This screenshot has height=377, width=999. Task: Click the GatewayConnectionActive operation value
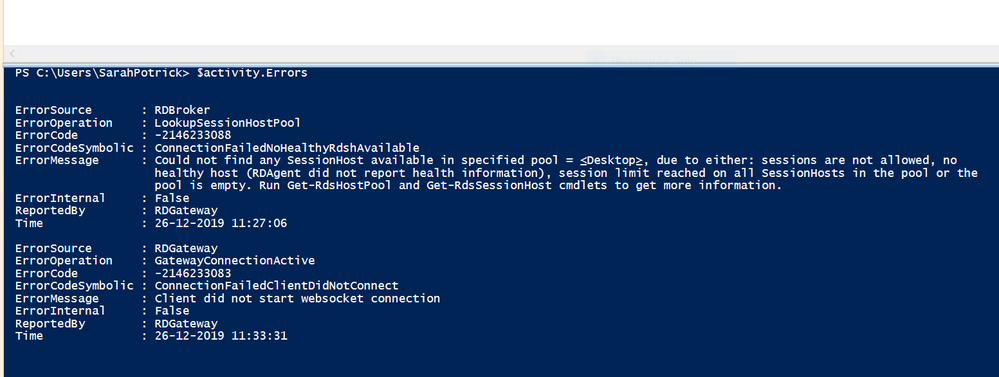tap(234, 261)
